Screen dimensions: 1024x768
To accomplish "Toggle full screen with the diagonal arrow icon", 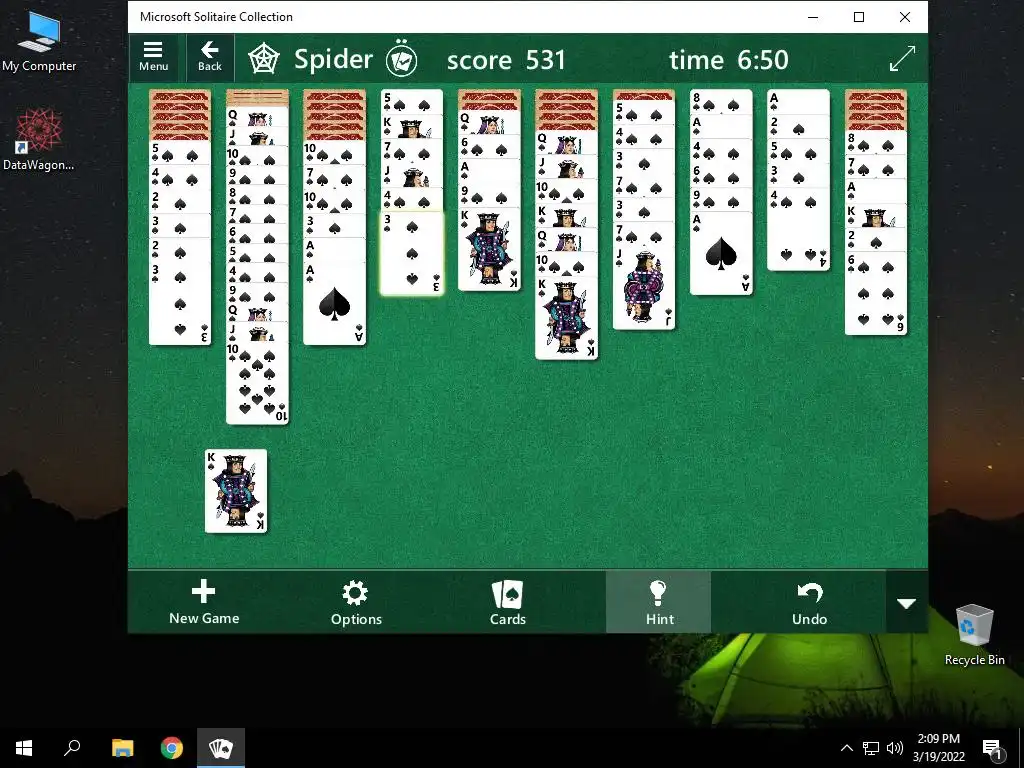I will 903,59.
